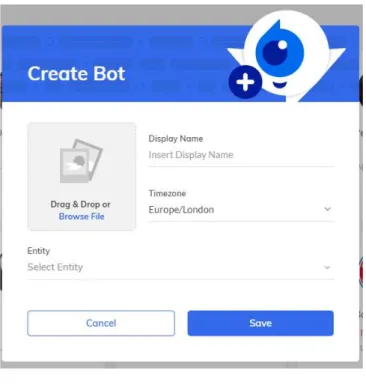This screenshot has height=388, width=366.
Task: Click the image placeholder icon in upload box
Action: point(81,161)
